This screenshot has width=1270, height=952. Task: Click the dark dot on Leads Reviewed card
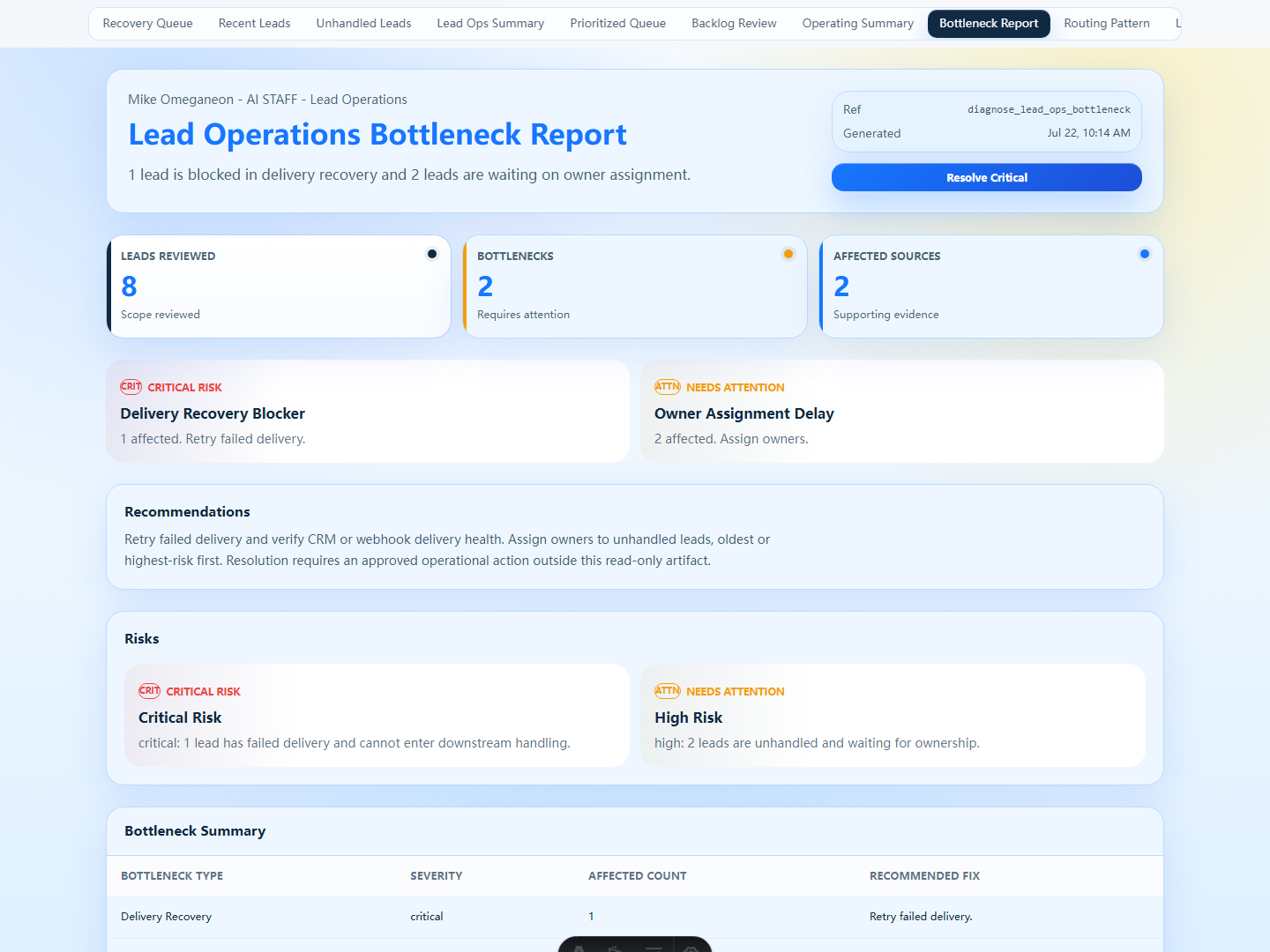[432, 254]
